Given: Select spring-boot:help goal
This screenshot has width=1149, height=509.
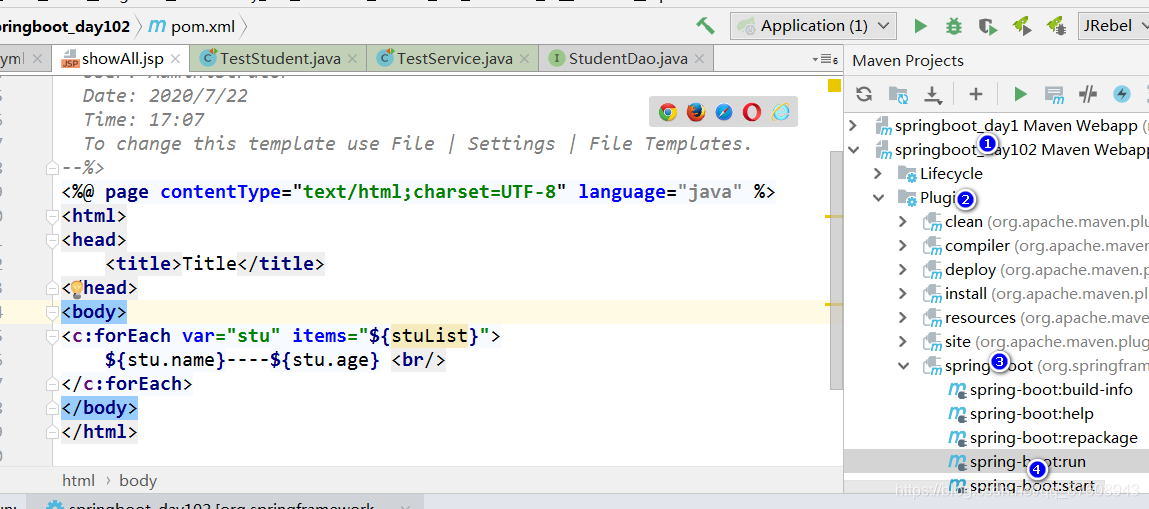Looking at the screenshot, I should [x=1031, y=415].
